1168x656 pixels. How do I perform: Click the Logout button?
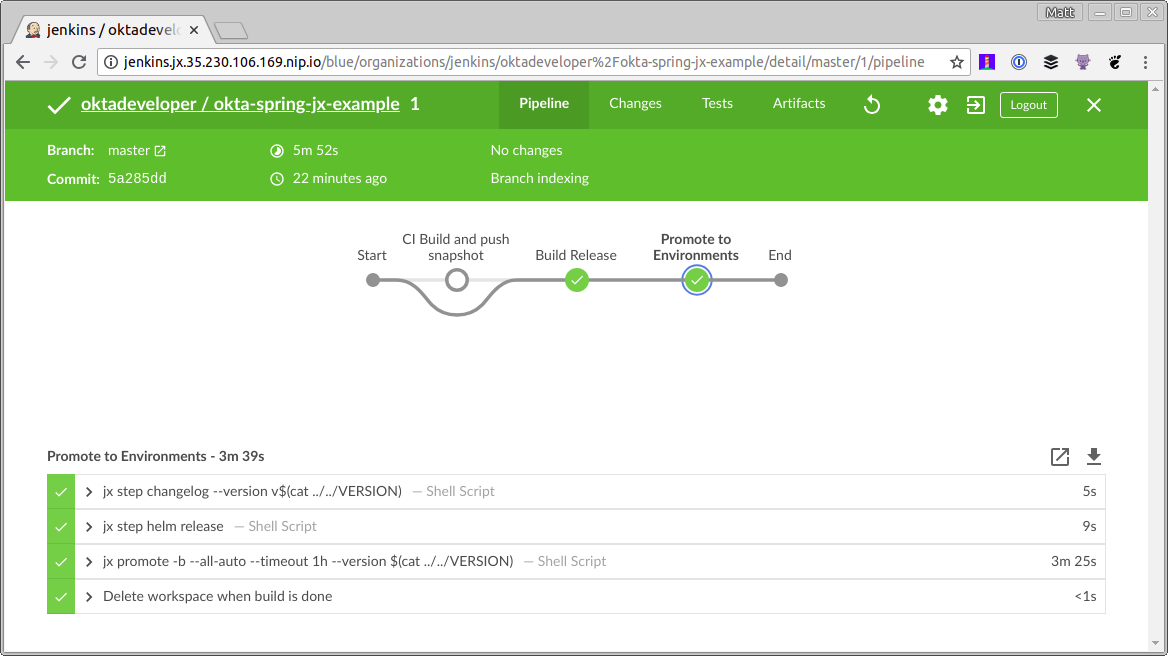pyautogui.click(x=1028, y=105)
